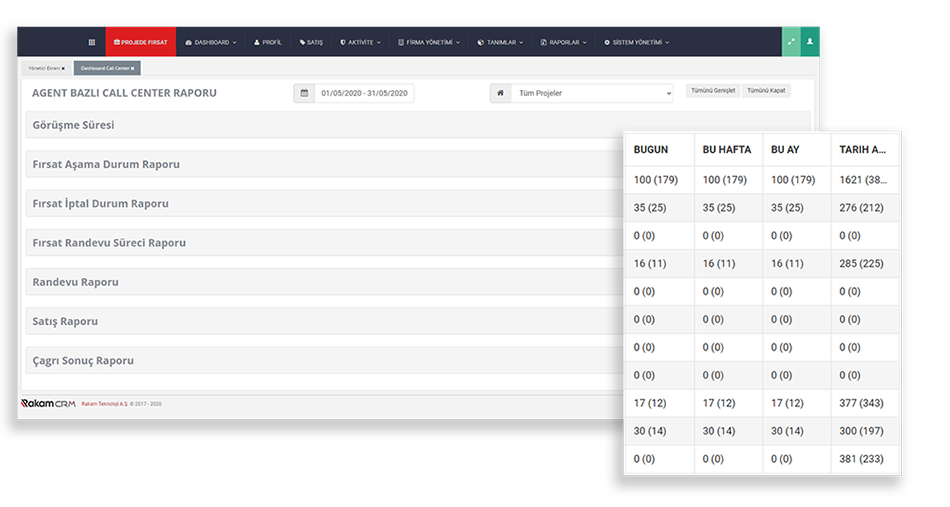Expand the Firma Yönetimi menu
Screen dimensions: 950x507
429,42
